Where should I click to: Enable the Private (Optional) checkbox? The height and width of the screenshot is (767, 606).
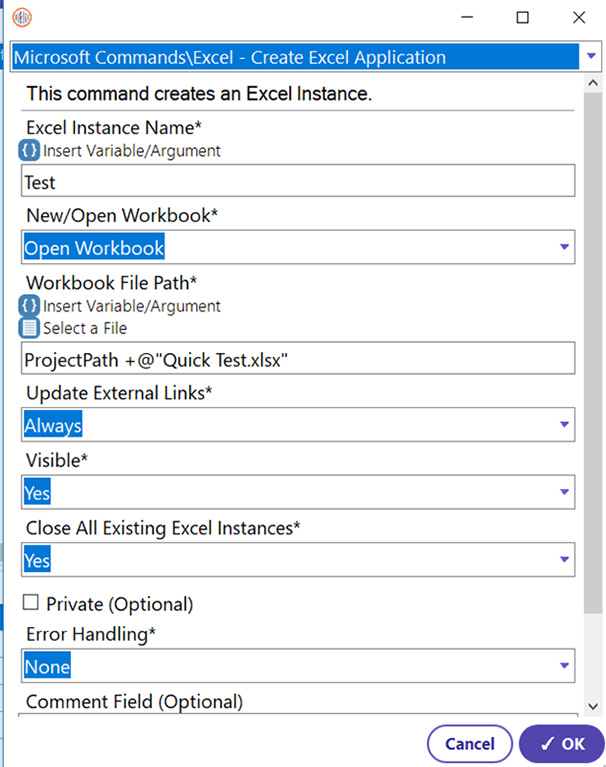pos(31,602)
